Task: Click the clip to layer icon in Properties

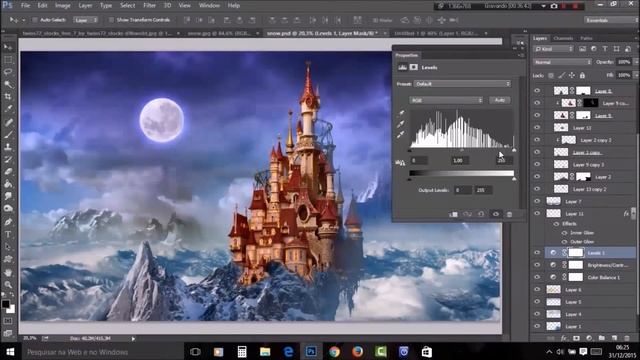Action: (x=453, y=214)
